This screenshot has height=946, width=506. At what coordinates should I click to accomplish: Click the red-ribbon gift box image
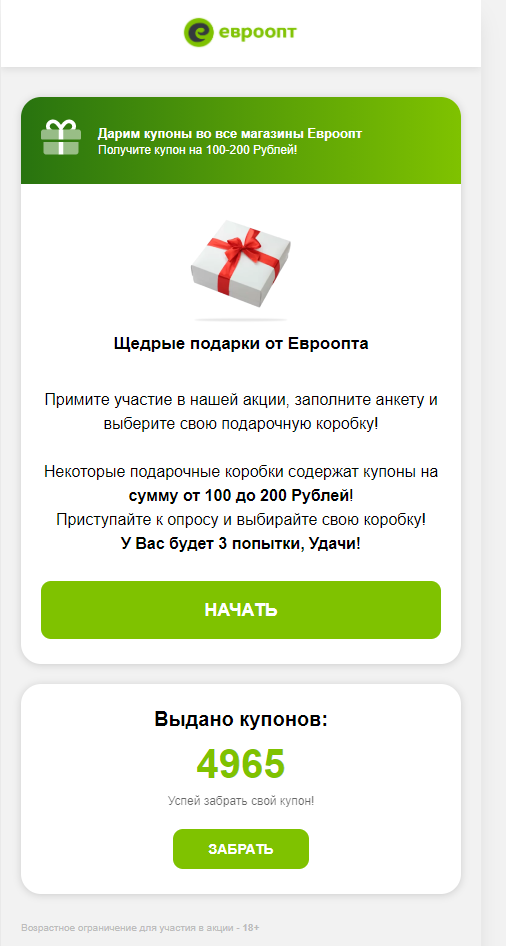pos(241,264)
